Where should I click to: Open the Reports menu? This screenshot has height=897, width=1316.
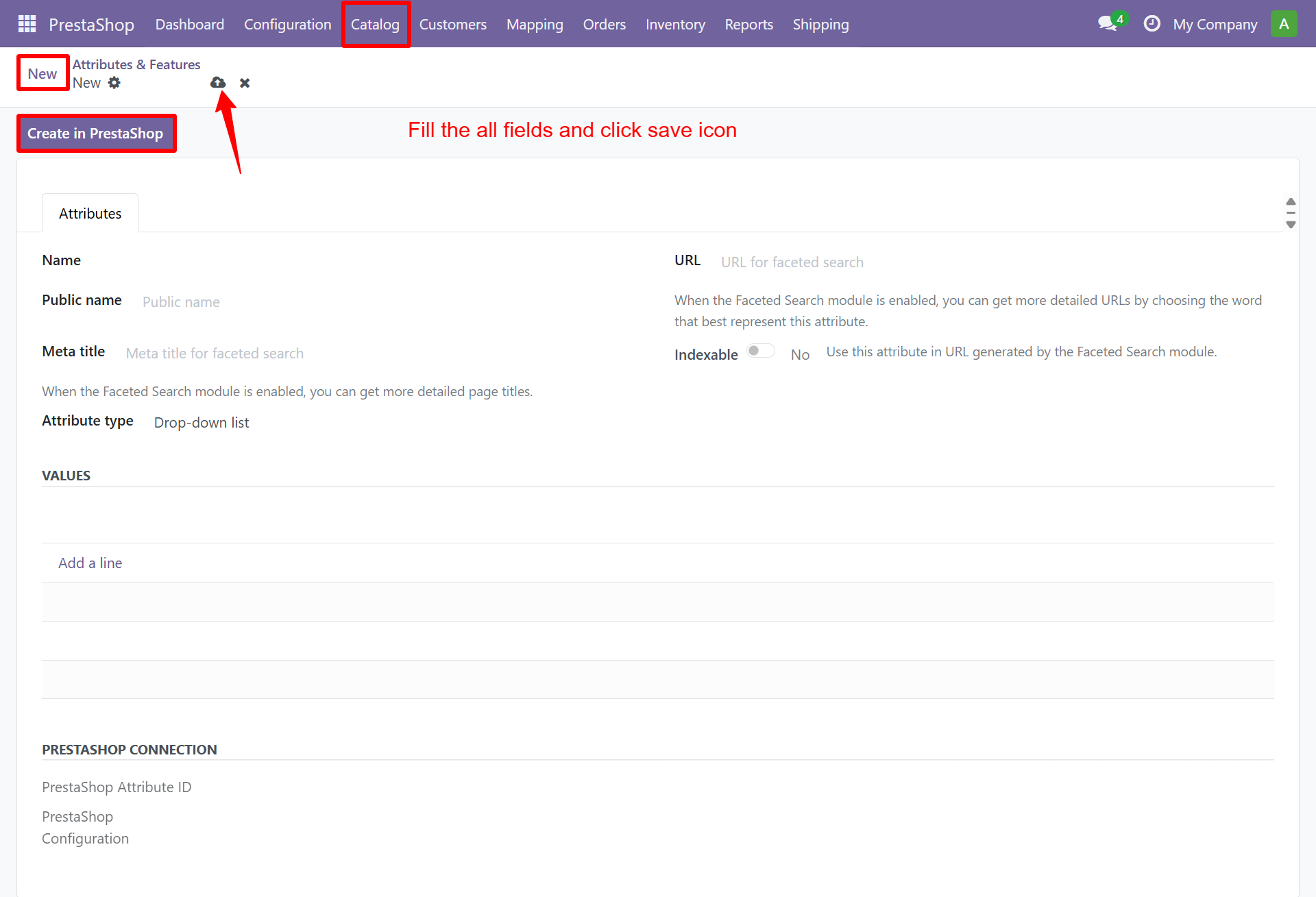click(x=748, y=24)
